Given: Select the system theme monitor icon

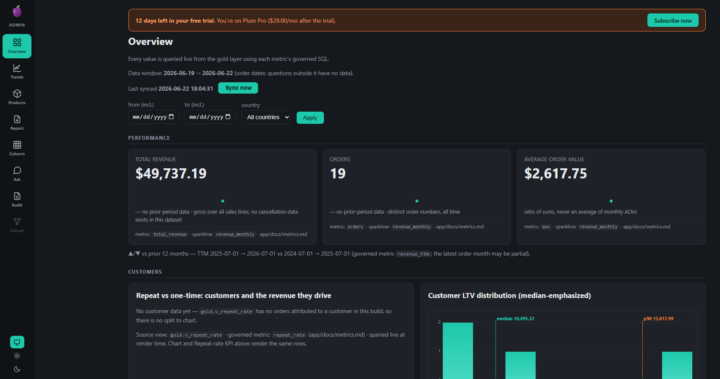Looking at the screenshot, I should 17,342.
